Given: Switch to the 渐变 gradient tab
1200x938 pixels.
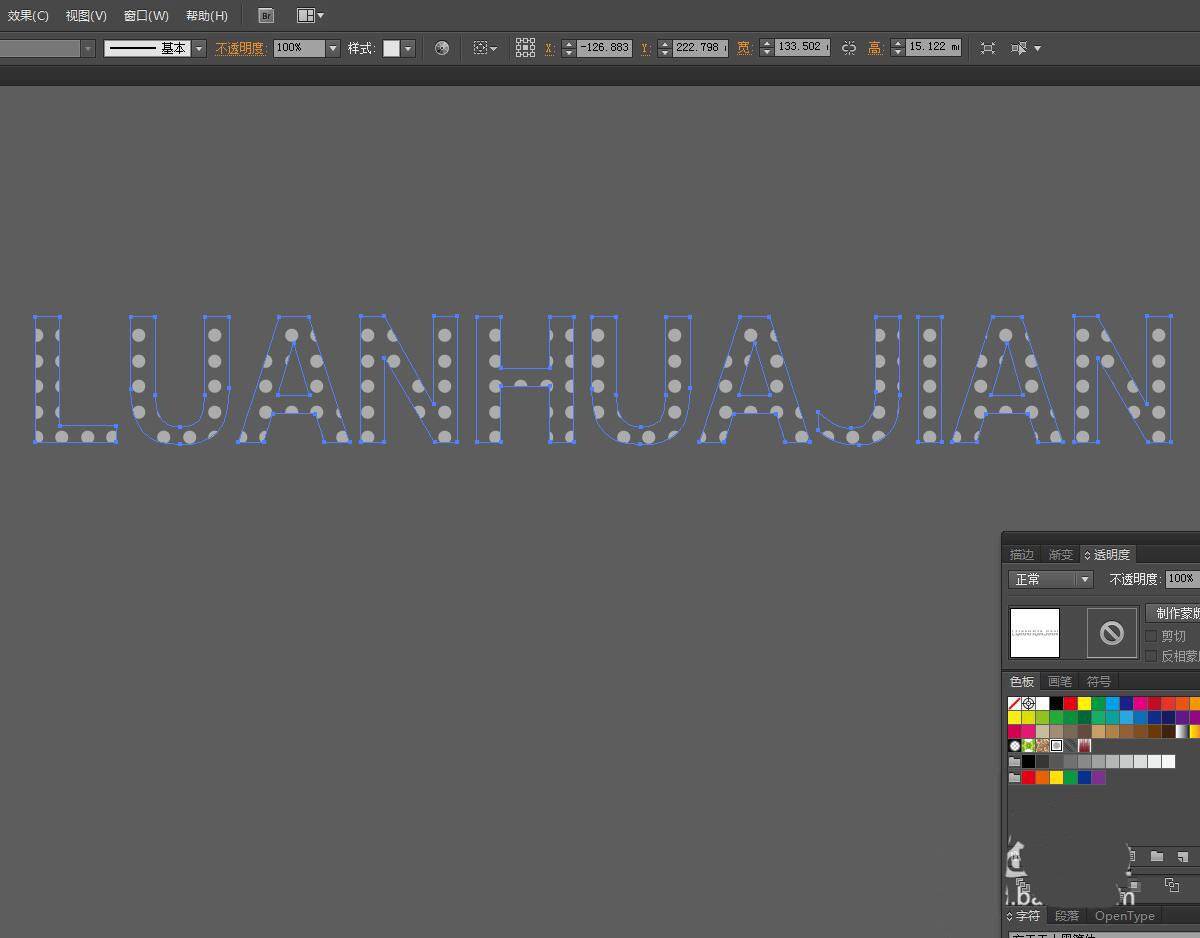Looking at the screenshot, I should [x=1060, y=555].
